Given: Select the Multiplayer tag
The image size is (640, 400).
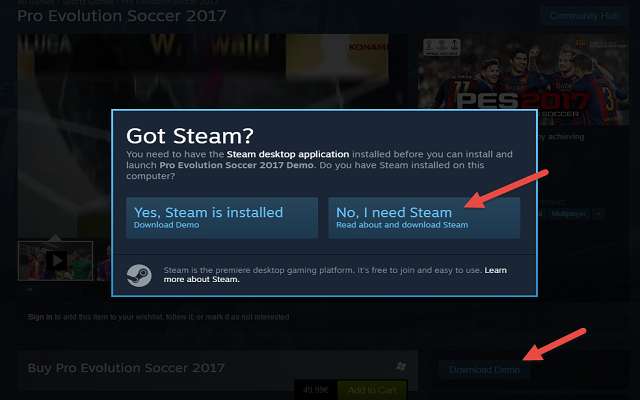Looking at the screenshot, I should 569,213.
